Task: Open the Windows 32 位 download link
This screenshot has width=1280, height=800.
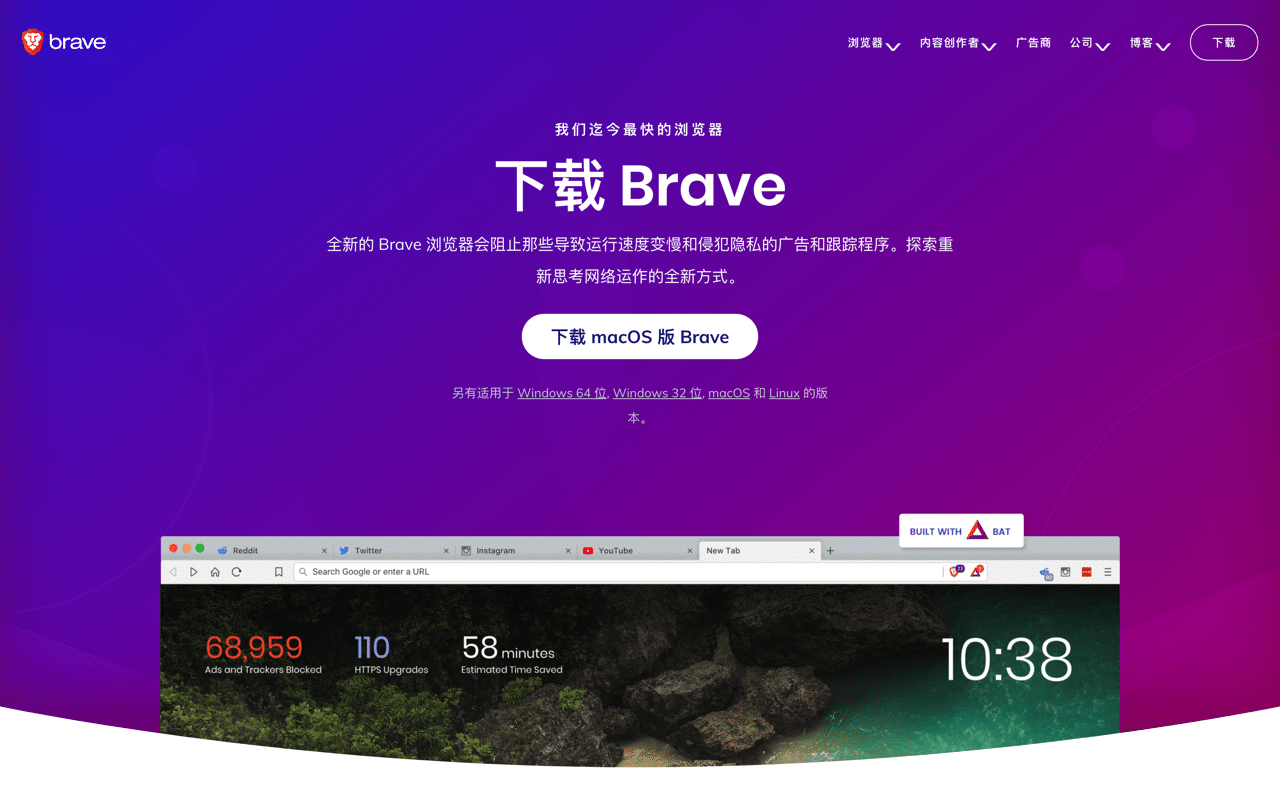Action: coord(657,393)
